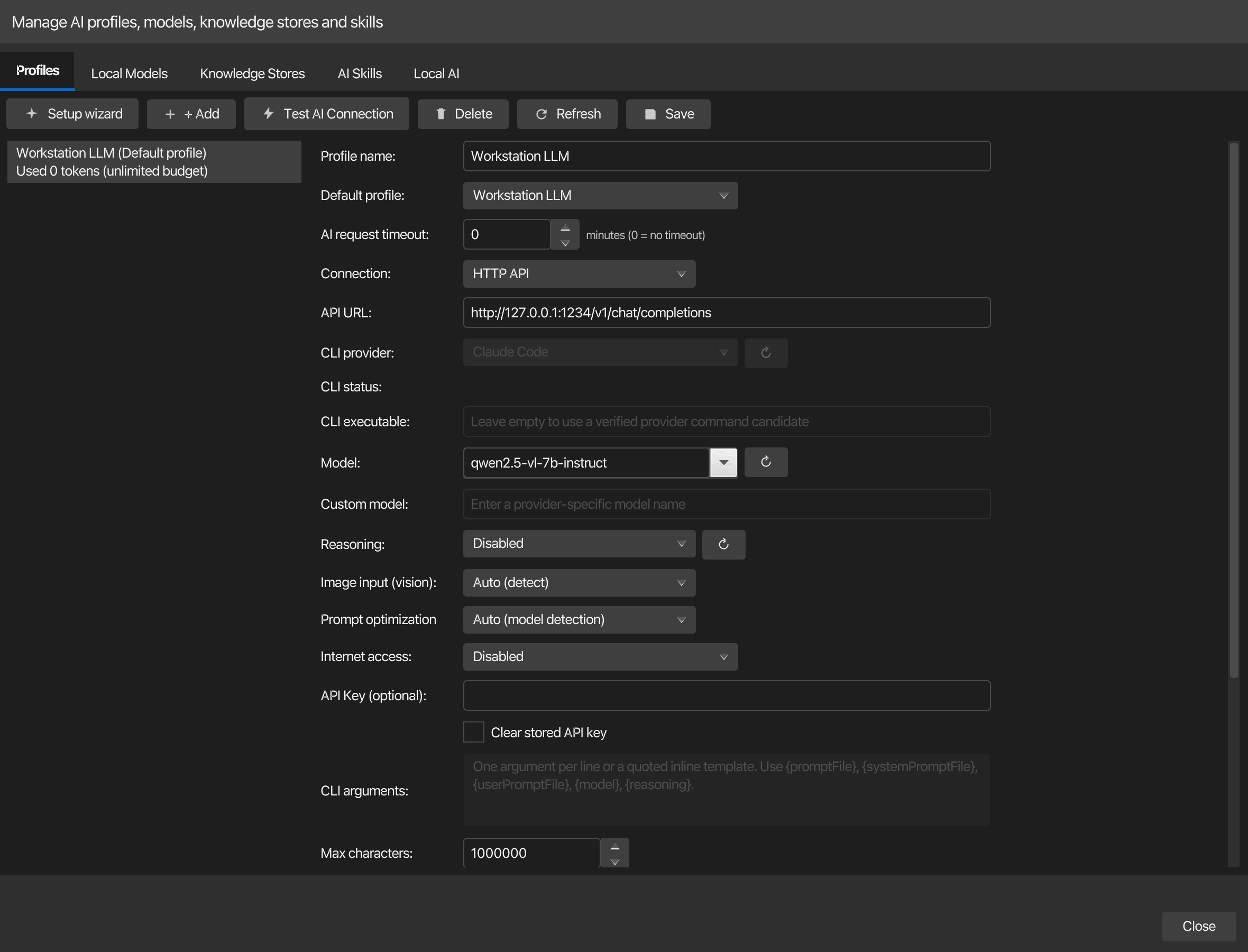Click the vertical scrollbar of settings panel

[1233, 411]
